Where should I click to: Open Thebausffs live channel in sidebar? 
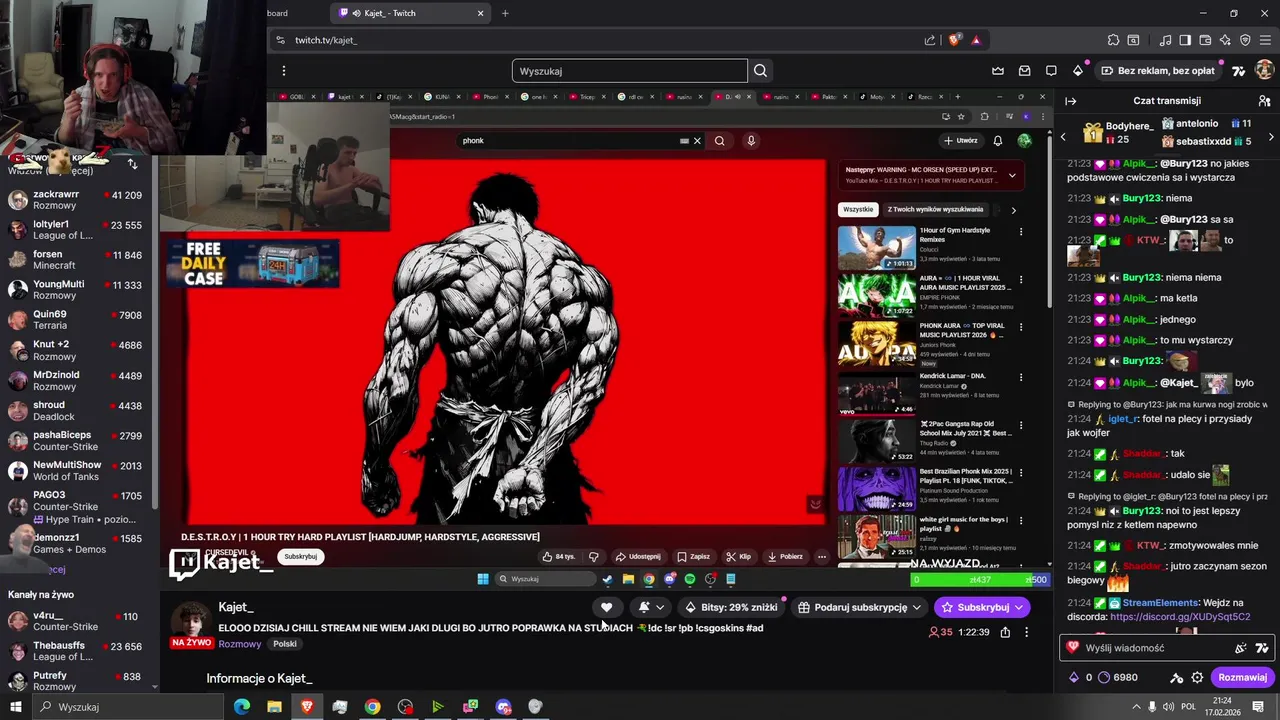point(78,651)
